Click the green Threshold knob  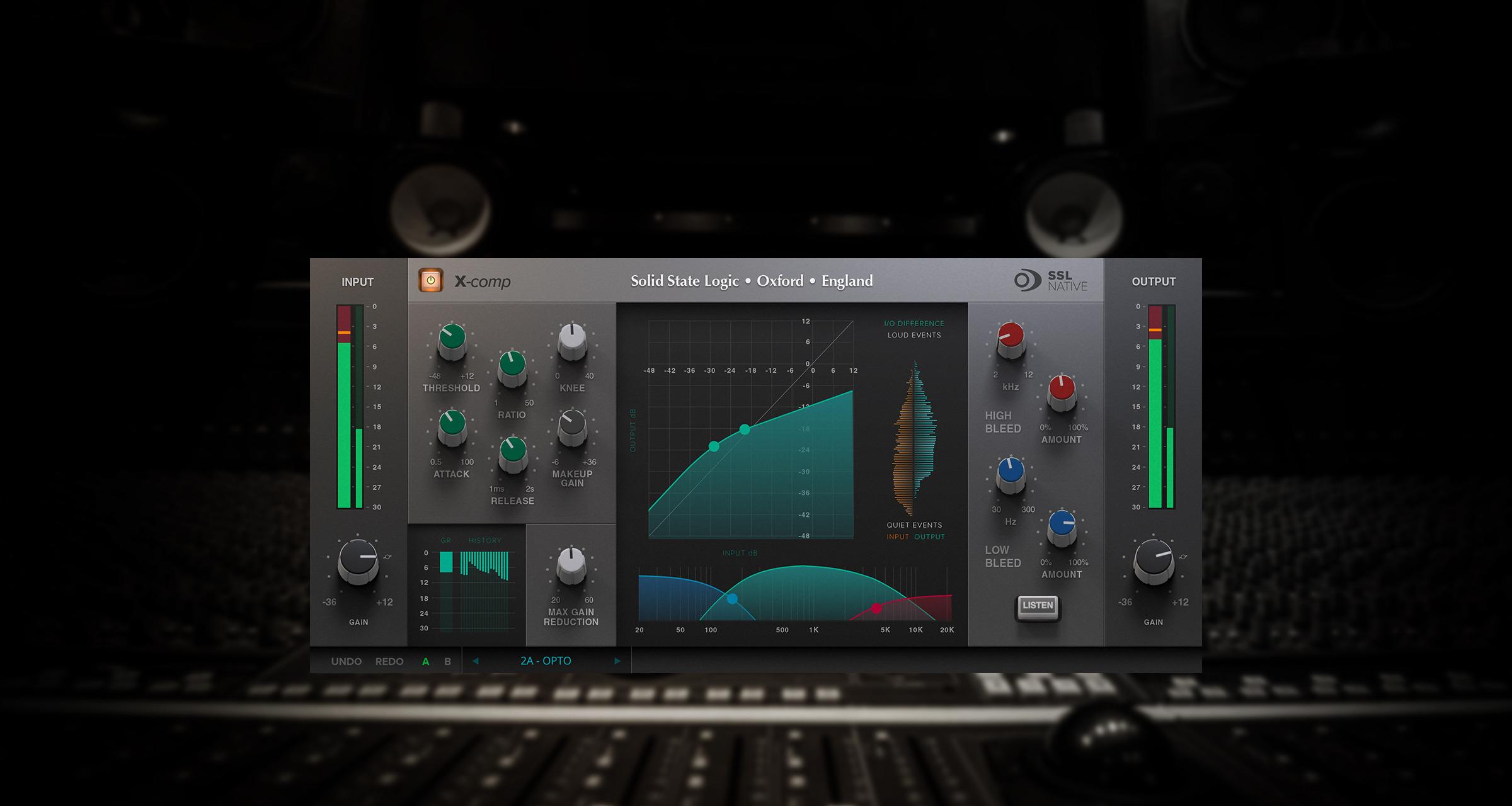click(x=452, y=341)
